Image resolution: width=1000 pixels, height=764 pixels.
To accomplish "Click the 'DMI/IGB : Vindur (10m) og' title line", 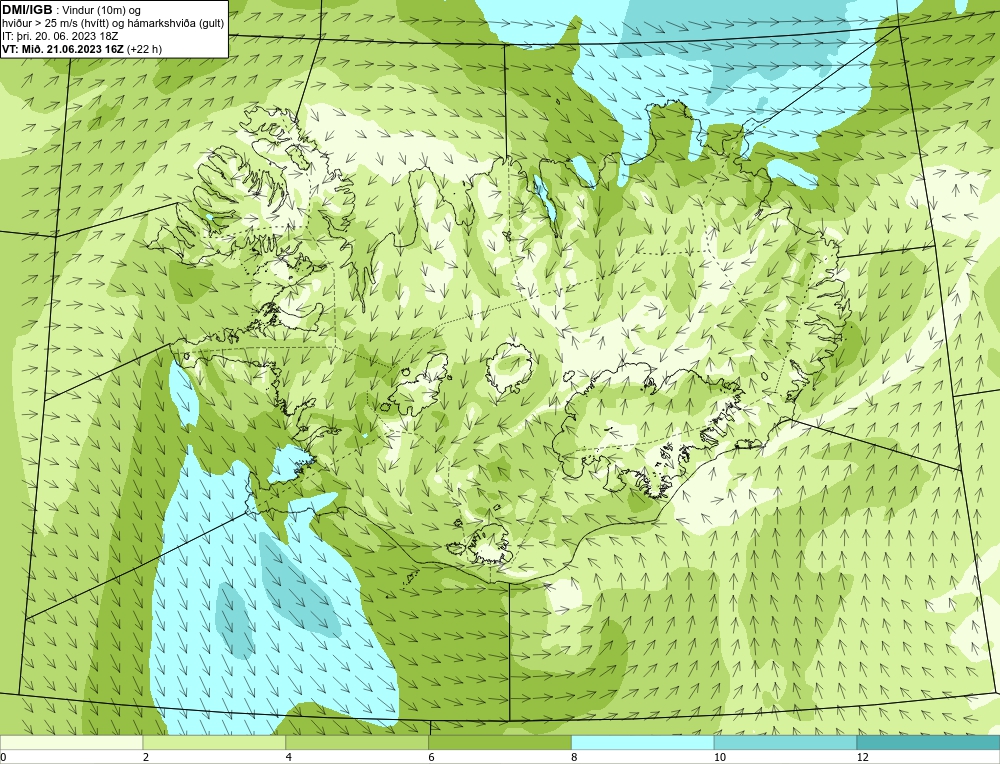I will [x=72, y=10].
